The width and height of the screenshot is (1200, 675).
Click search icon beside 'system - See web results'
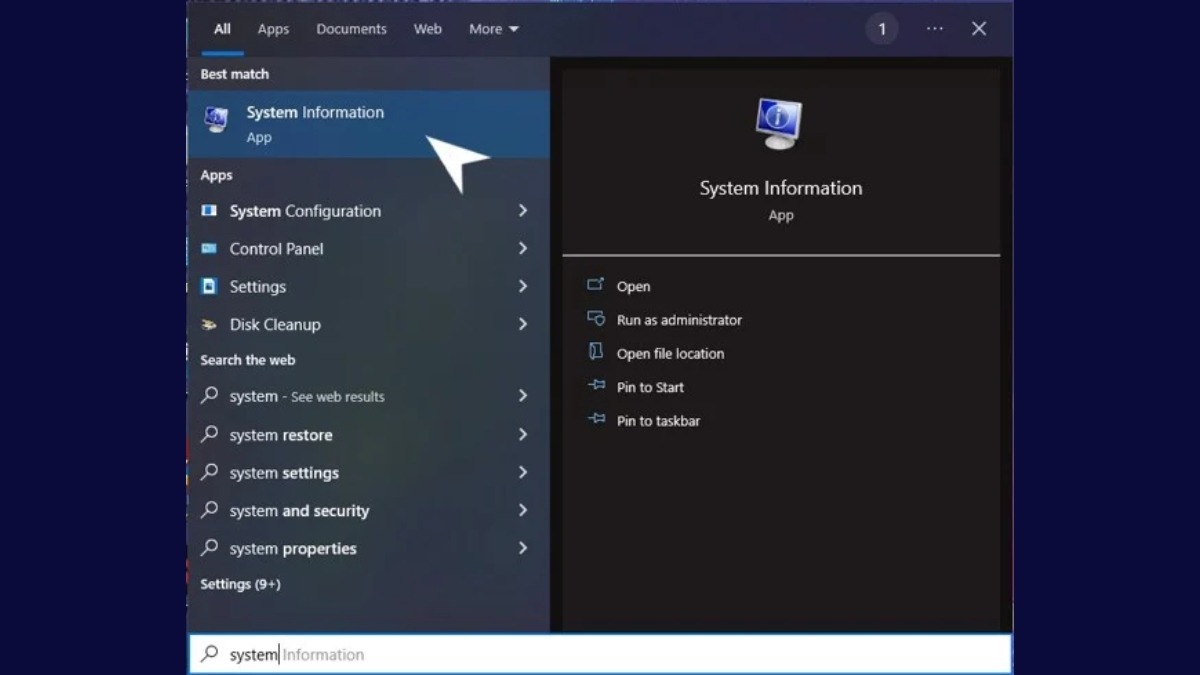209,395
